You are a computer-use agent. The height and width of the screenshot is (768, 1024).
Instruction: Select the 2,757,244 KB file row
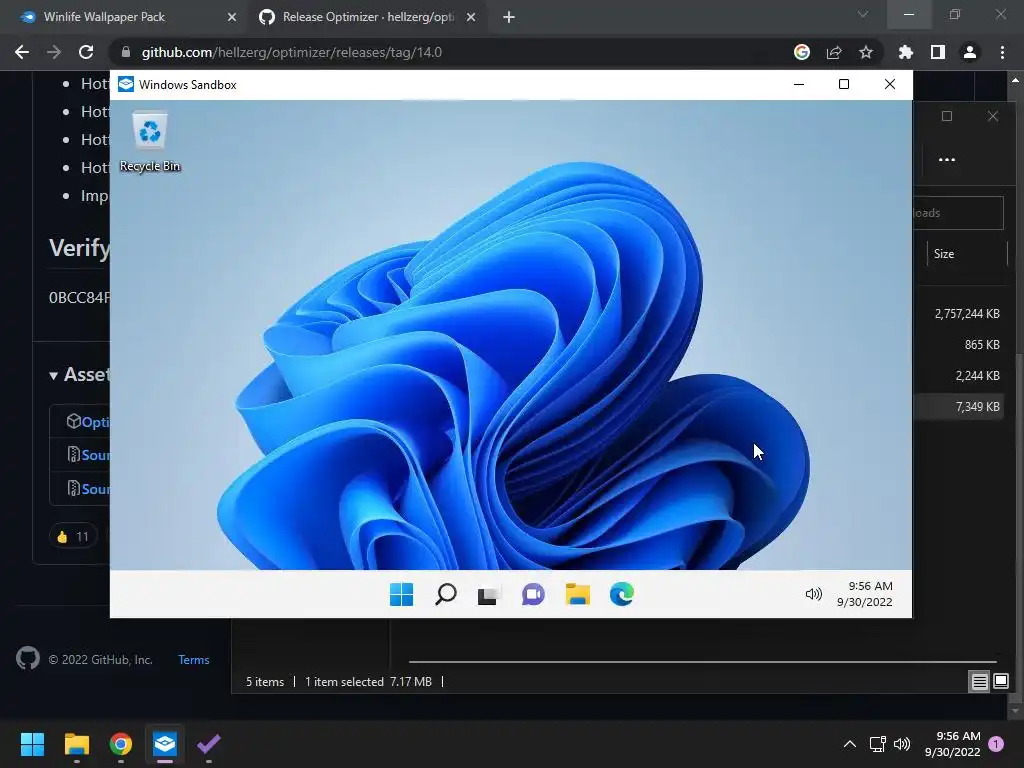click(x=958, y=313)
